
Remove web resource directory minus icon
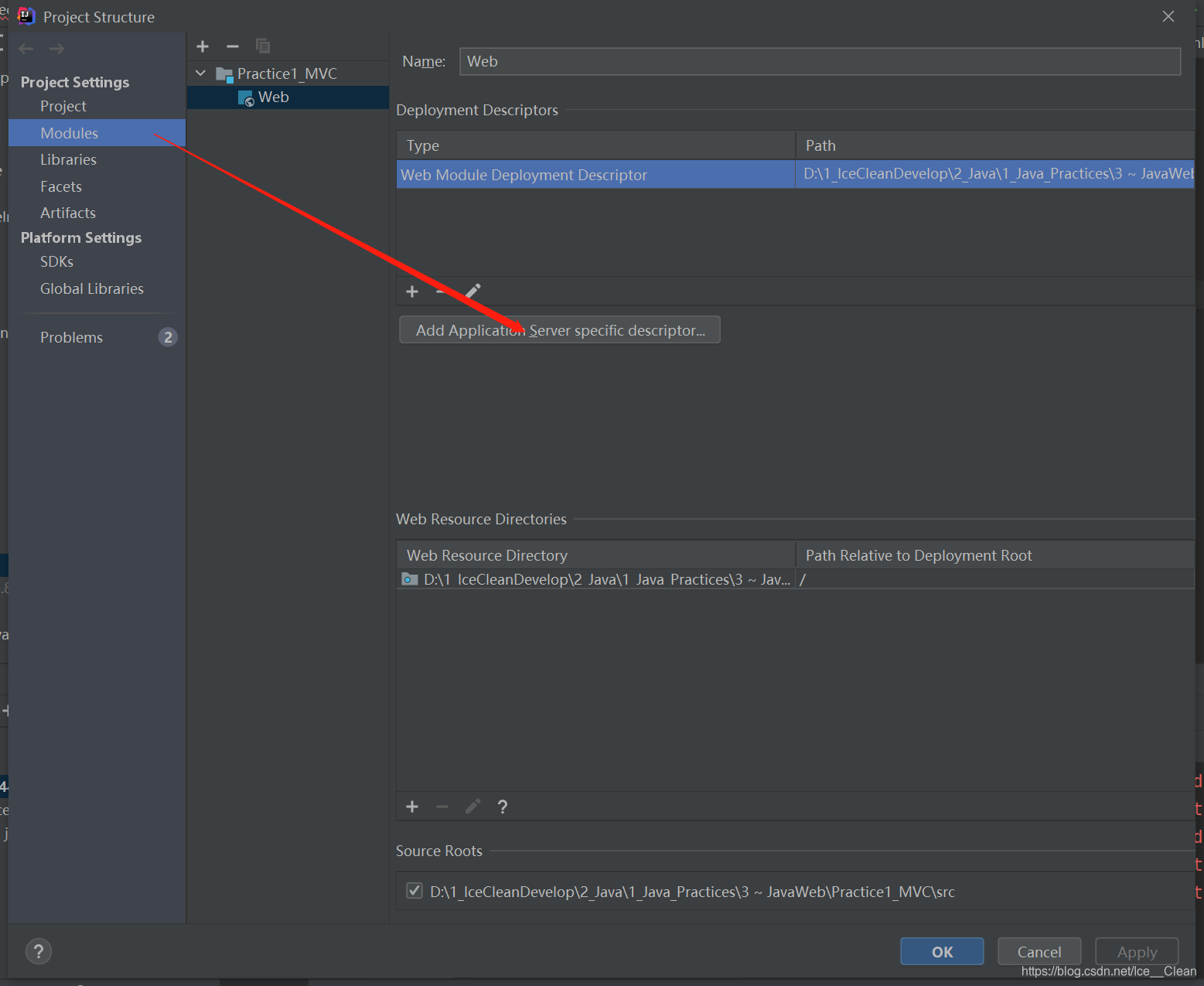point(442,807)
